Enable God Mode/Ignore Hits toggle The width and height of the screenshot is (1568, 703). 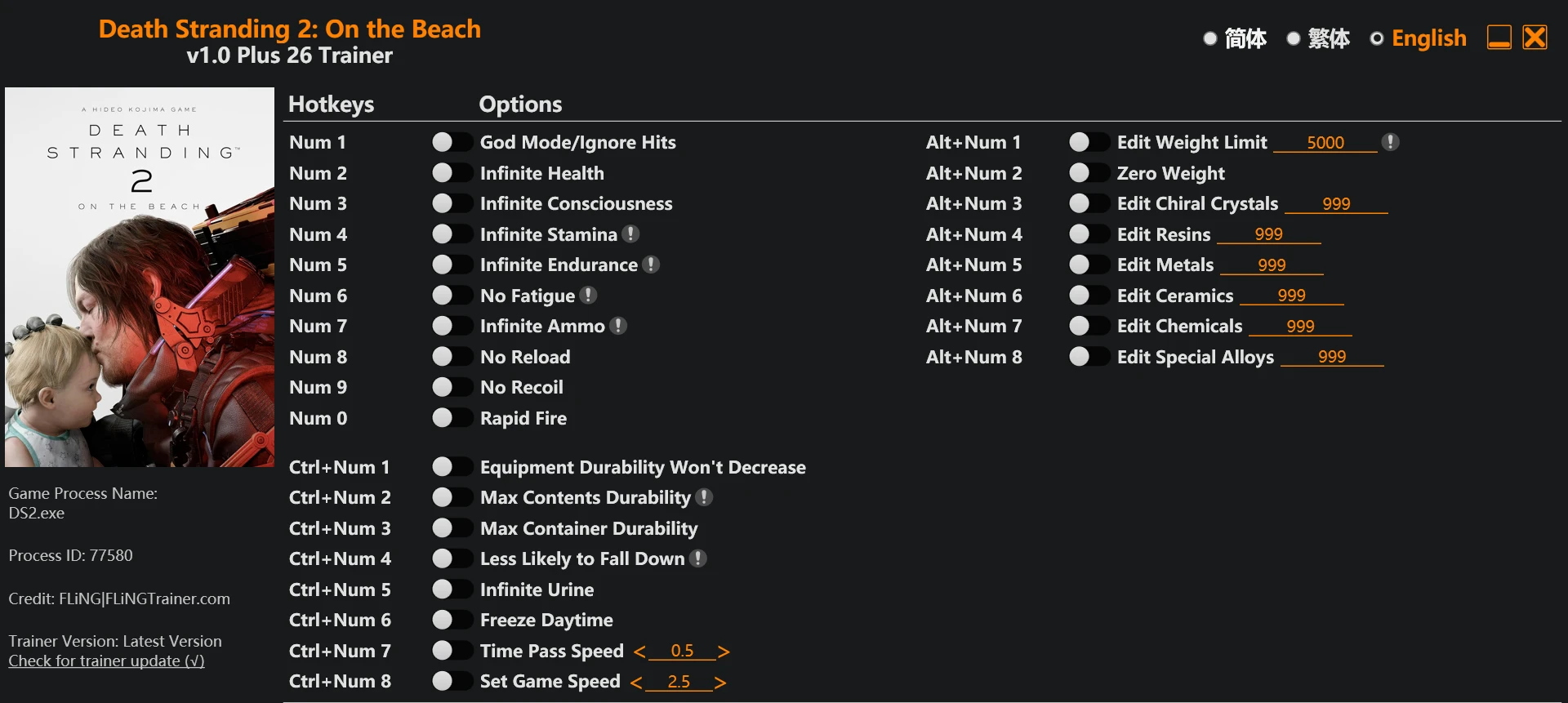tap(452, 142)
